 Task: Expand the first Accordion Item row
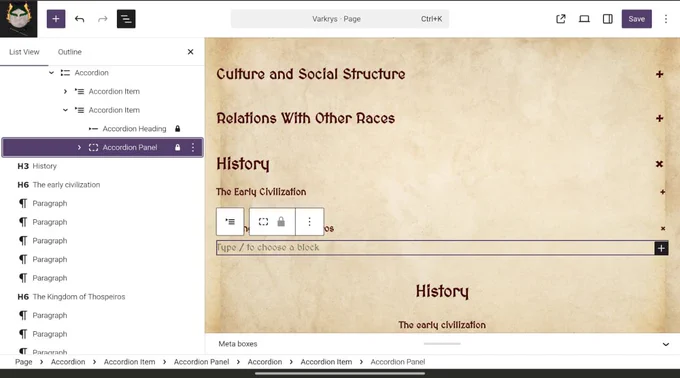click(x=65, y=91)
